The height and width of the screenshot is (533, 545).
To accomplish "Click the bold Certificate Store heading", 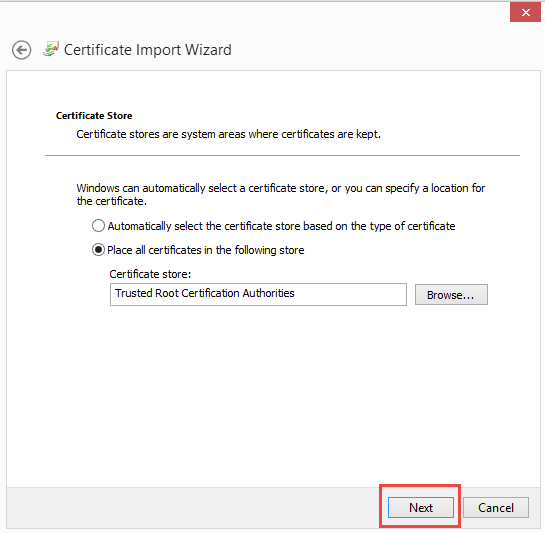I will click(94, 115).
